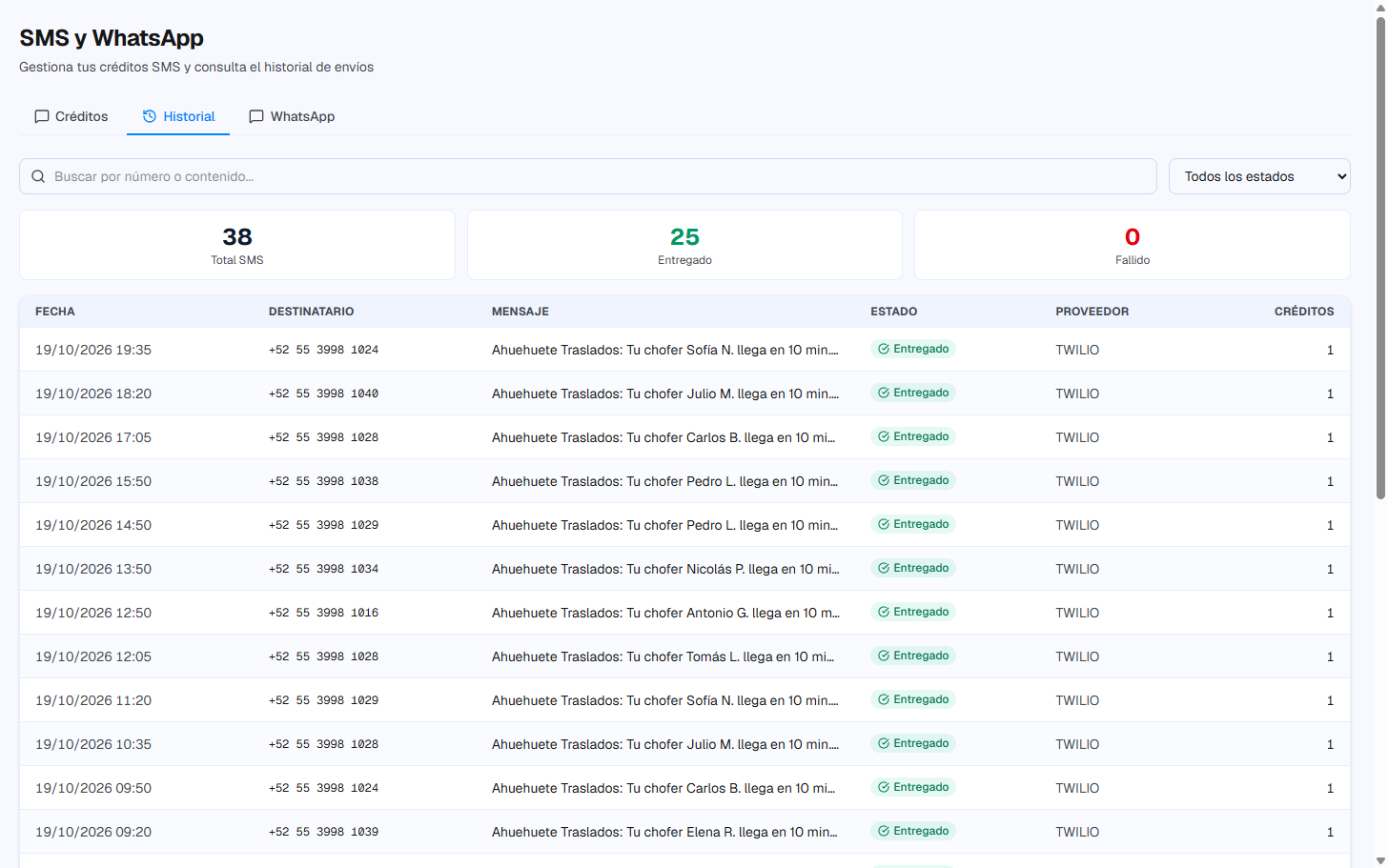Click check icon in 19:35 row's Entregado badge
Viewport: 1388px width, 868px height.
[884, 349]
